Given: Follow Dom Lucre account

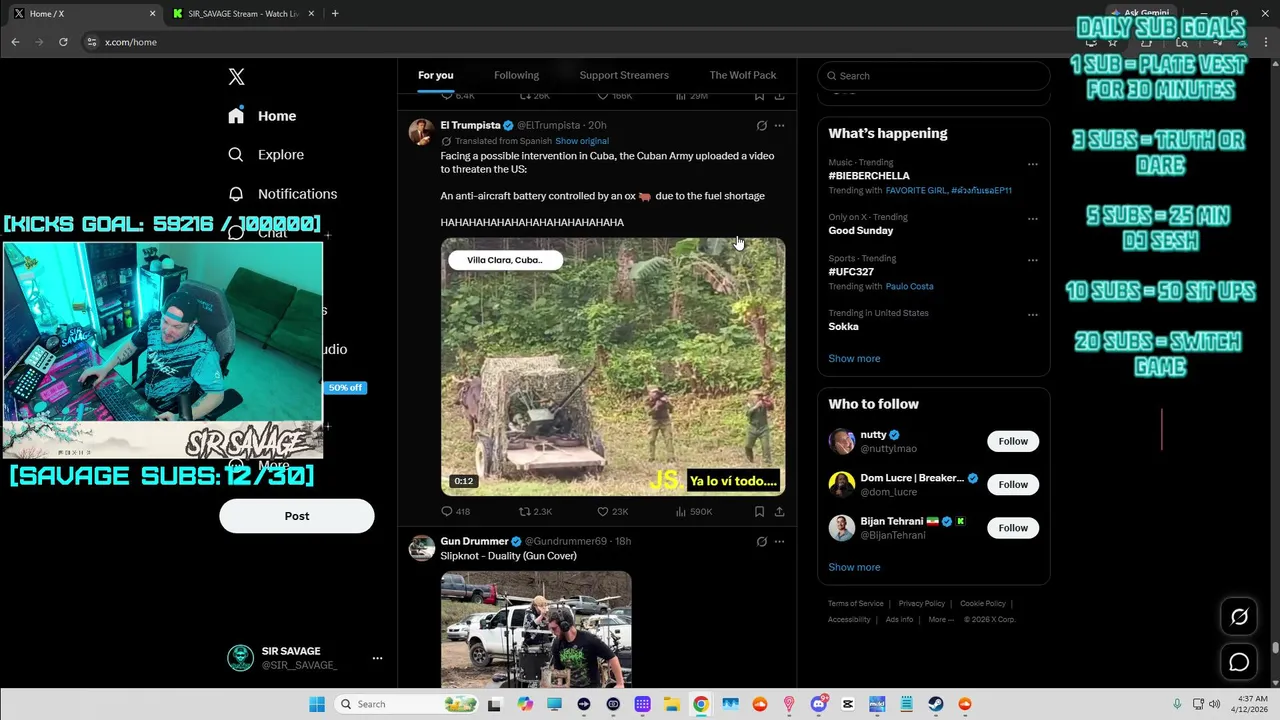Looking at the screenshot, I should (1013, 484).
